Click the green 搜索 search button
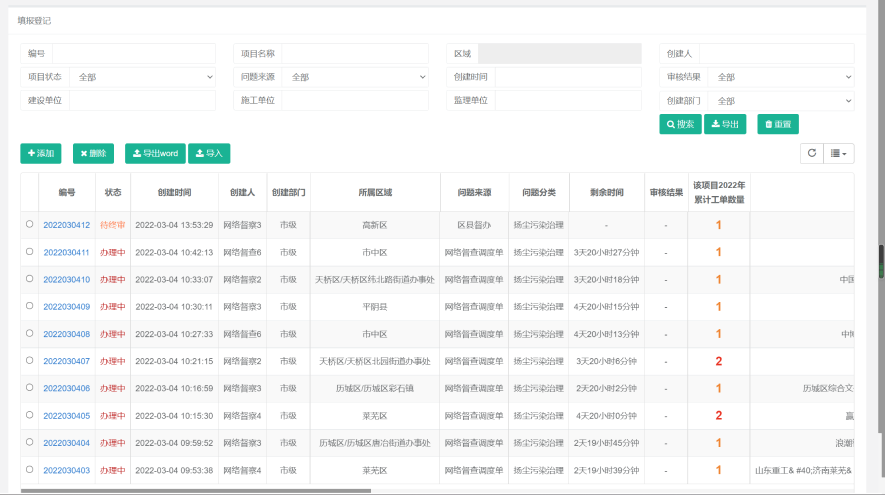 point(680,124)
